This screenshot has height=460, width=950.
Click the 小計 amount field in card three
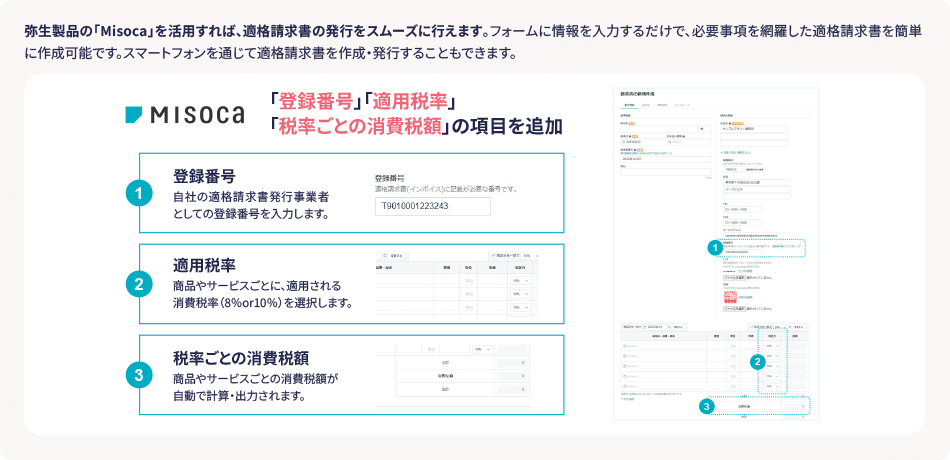click(x=512, y=362)
